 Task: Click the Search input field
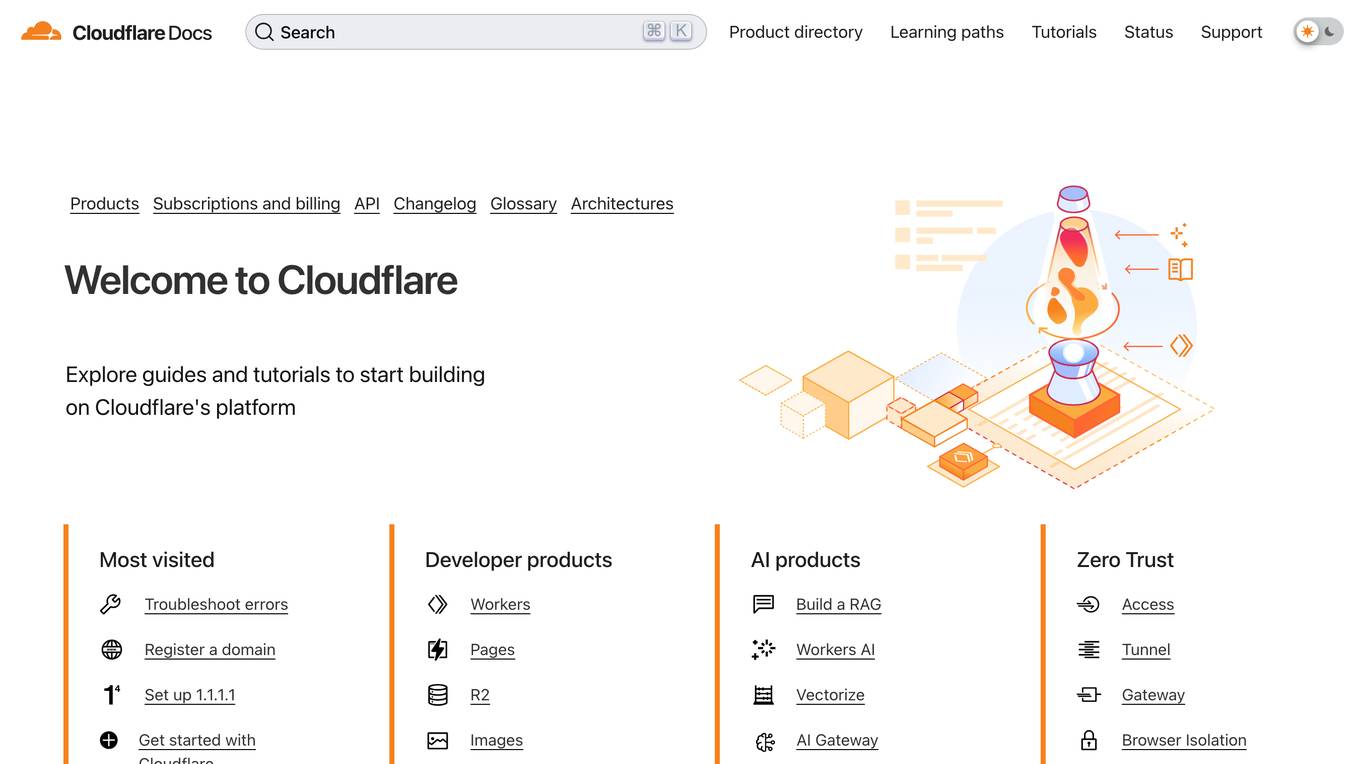point(476,32)
